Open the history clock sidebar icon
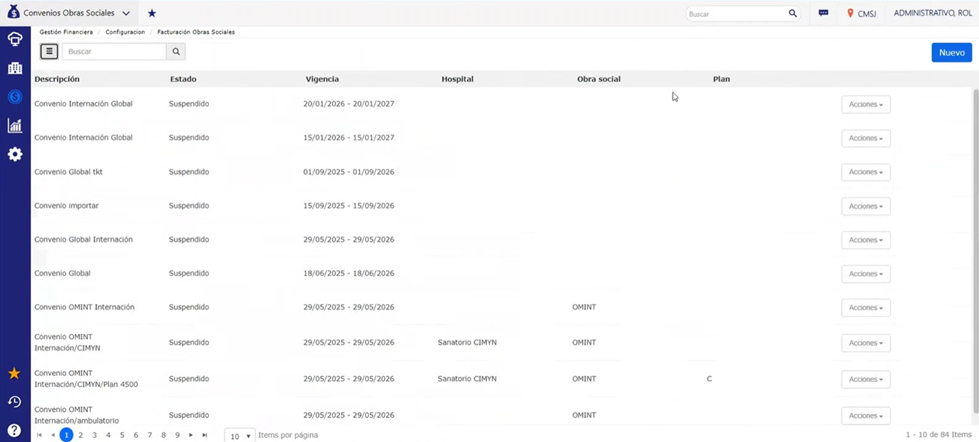979x442 pixels. [14, 402]
